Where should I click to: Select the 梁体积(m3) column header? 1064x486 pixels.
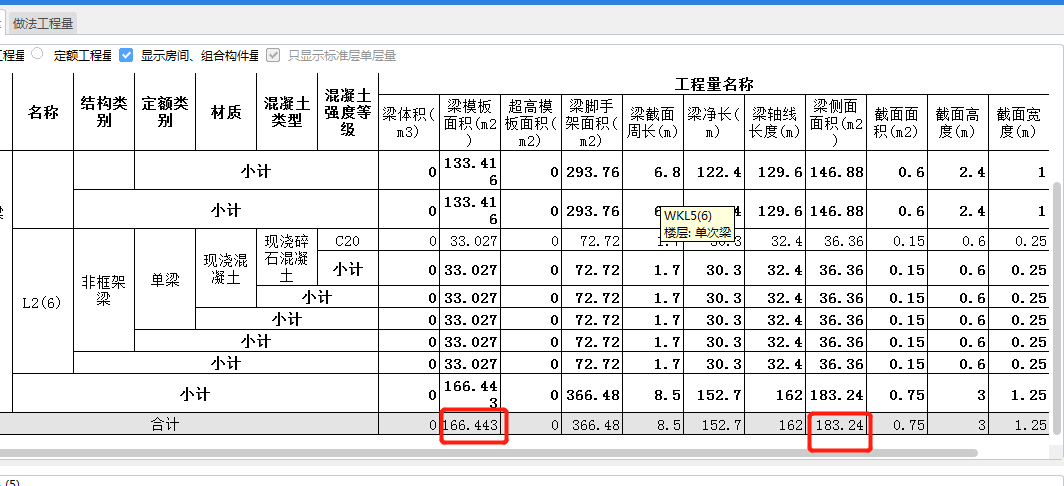tap(409, 123)
